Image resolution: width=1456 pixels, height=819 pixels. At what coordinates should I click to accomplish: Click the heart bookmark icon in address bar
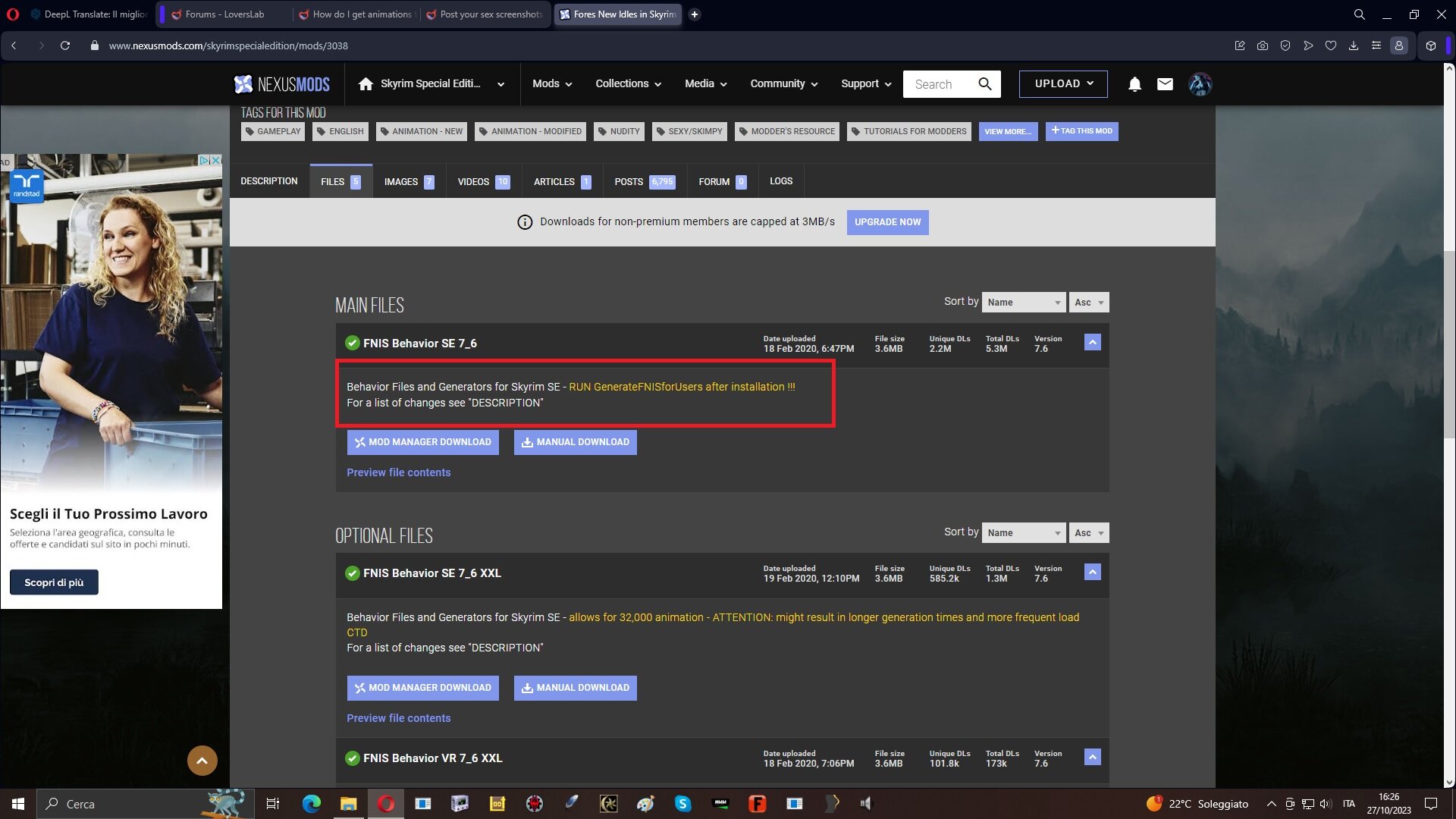tap(1330, 45)
